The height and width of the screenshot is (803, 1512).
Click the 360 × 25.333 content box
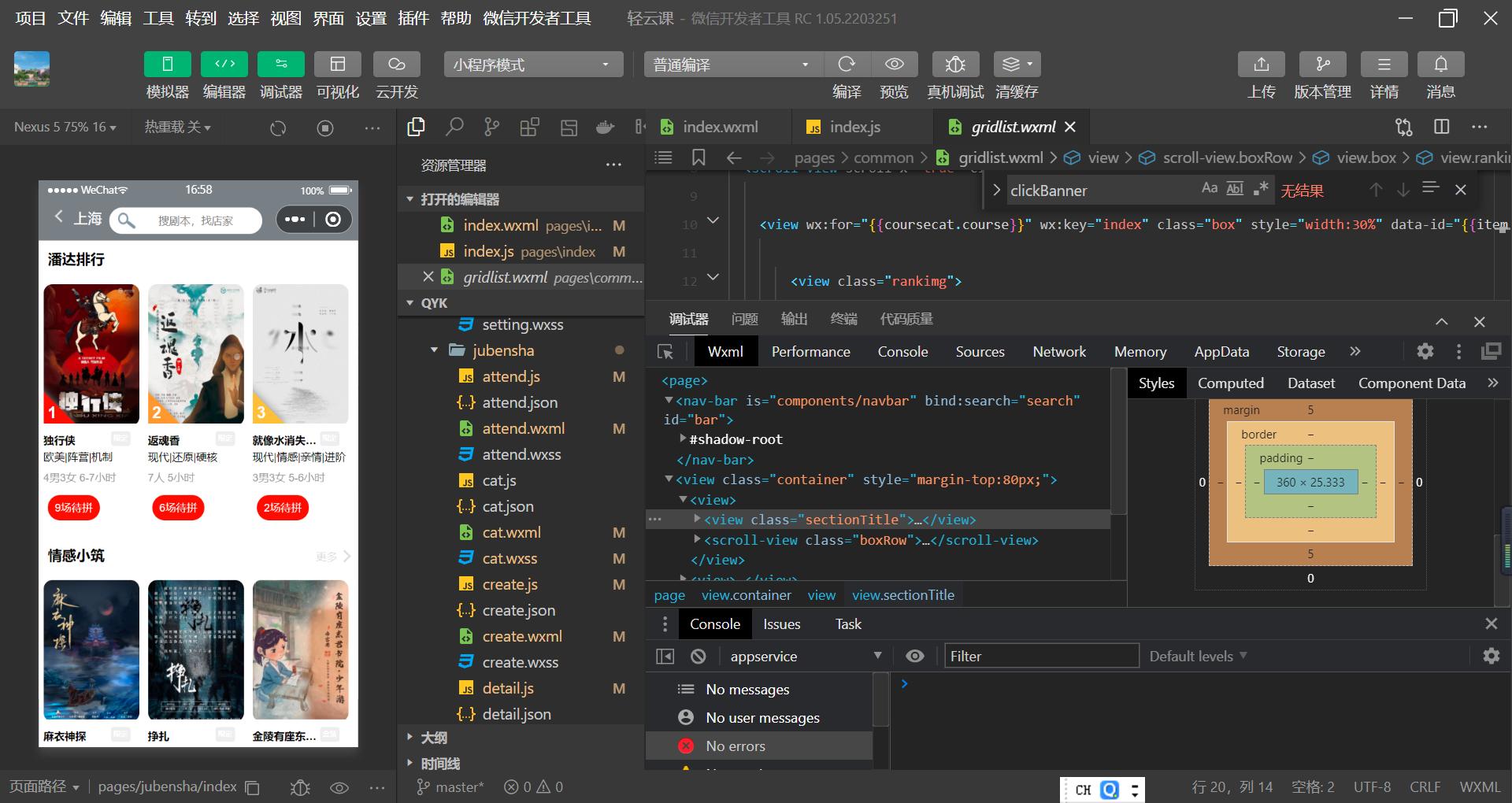(x=1310, y=482)
